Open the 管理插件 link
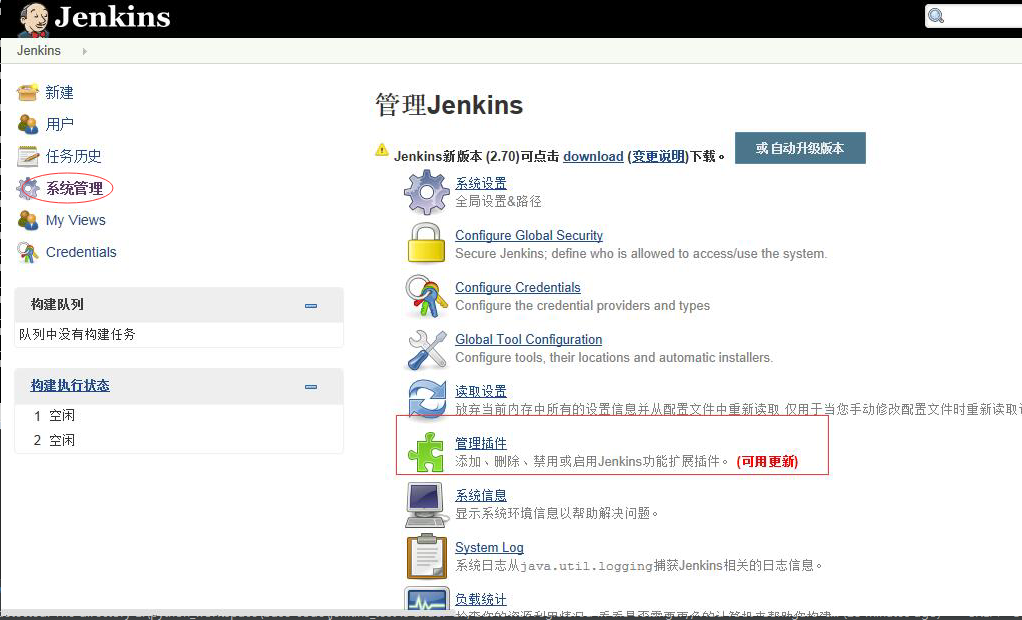Viewport: 1022px width, 620px height. pos(480,443)
